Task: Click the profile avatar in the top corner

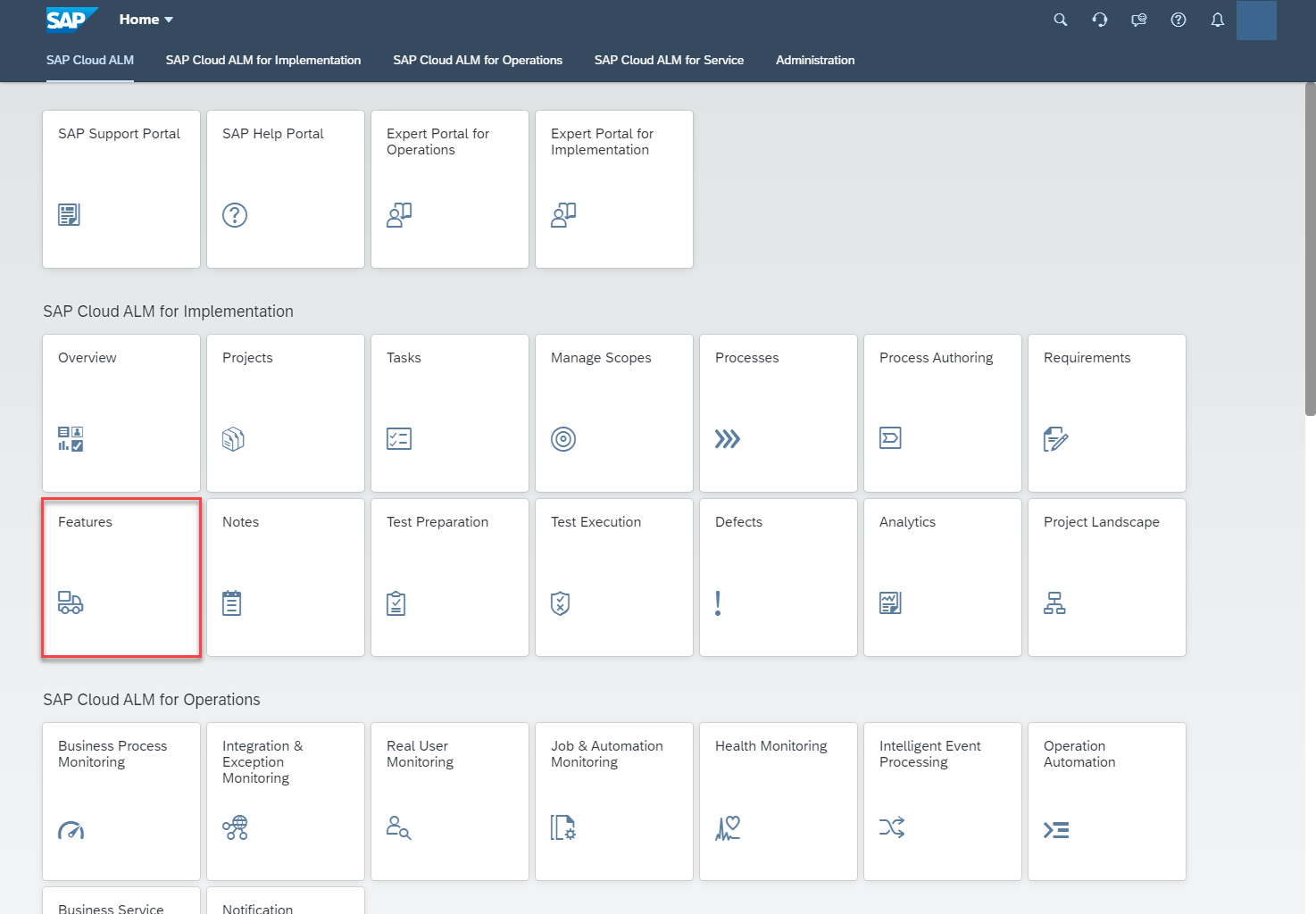Action: (x=1257, y=20)
